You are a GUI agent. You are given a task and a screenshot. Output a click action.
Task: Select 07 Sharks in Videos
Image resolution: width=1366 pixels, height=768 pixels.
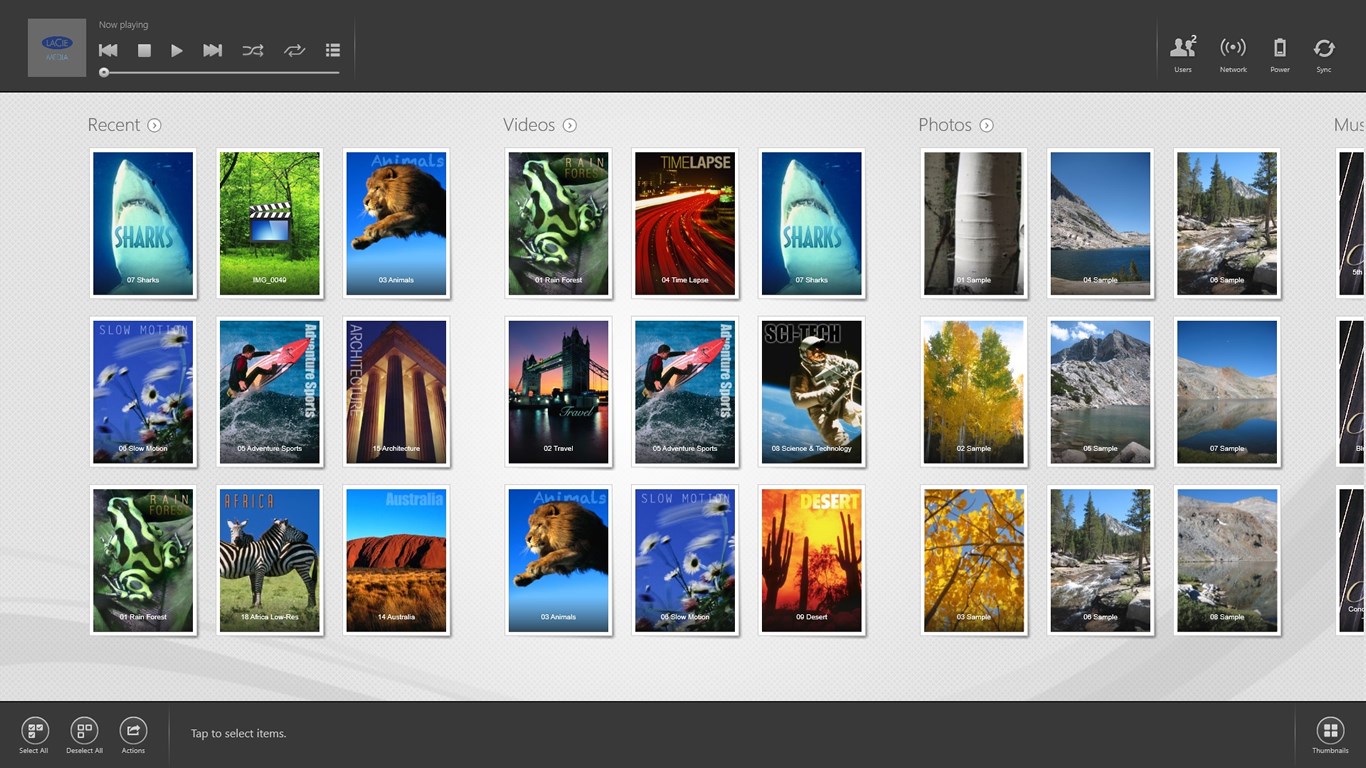click(x=811, y=223)
